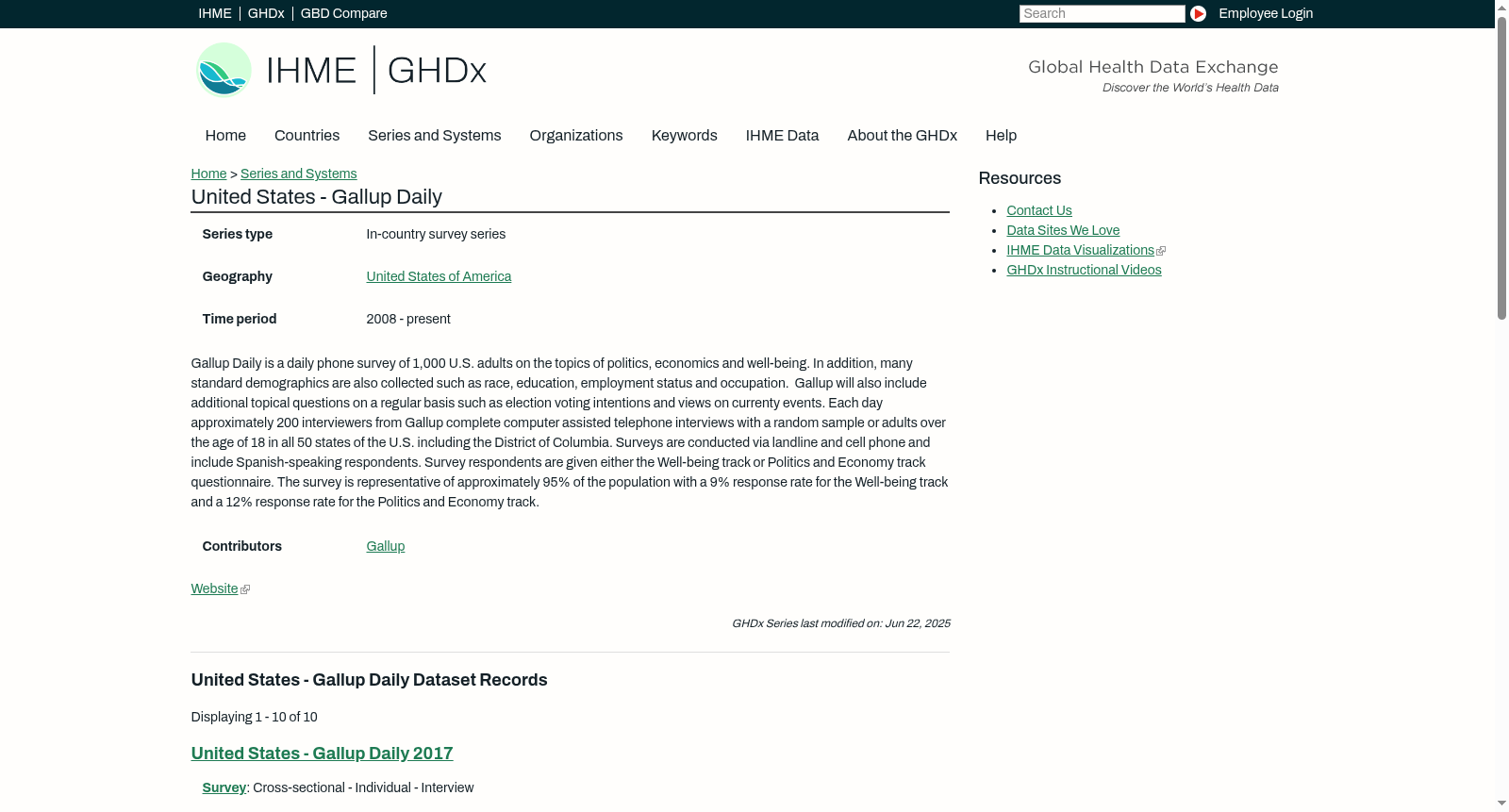The width and height of the screenshot is (1509, 812).
Task: Click the Resources sidebar heading
Action: tap(1020, 178)
